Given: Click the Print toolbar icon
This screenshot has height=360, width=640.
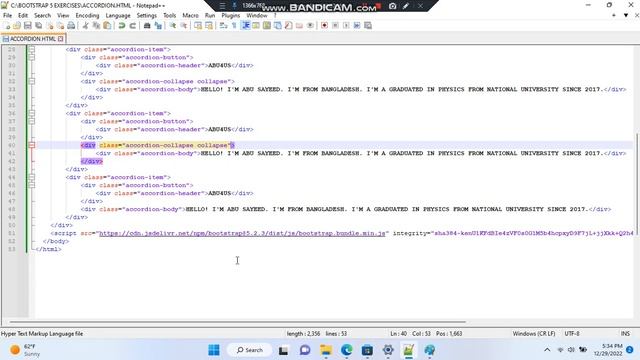Looking at the screenshot, I should click(71, 26).
